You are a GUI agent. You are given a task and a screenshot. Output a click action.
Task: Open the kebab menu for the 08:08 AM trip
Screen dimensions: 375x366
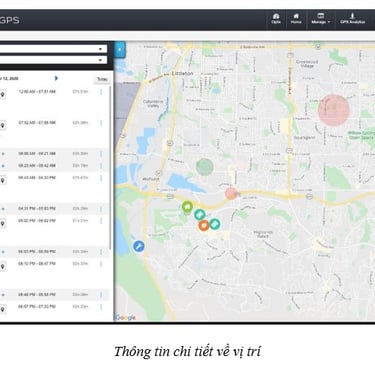point(101,154)
